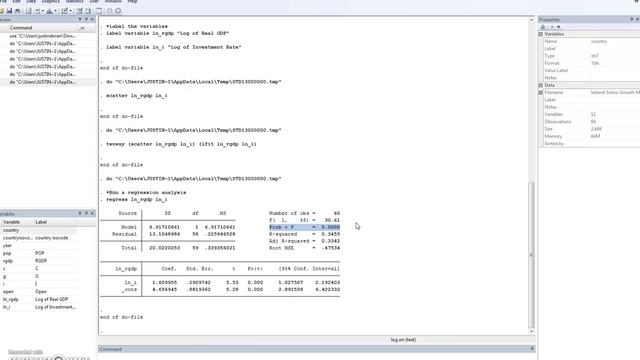Expand the Graph icon dropdown arrow
Viewport: 640px width, 360px height.
point(55,11)
